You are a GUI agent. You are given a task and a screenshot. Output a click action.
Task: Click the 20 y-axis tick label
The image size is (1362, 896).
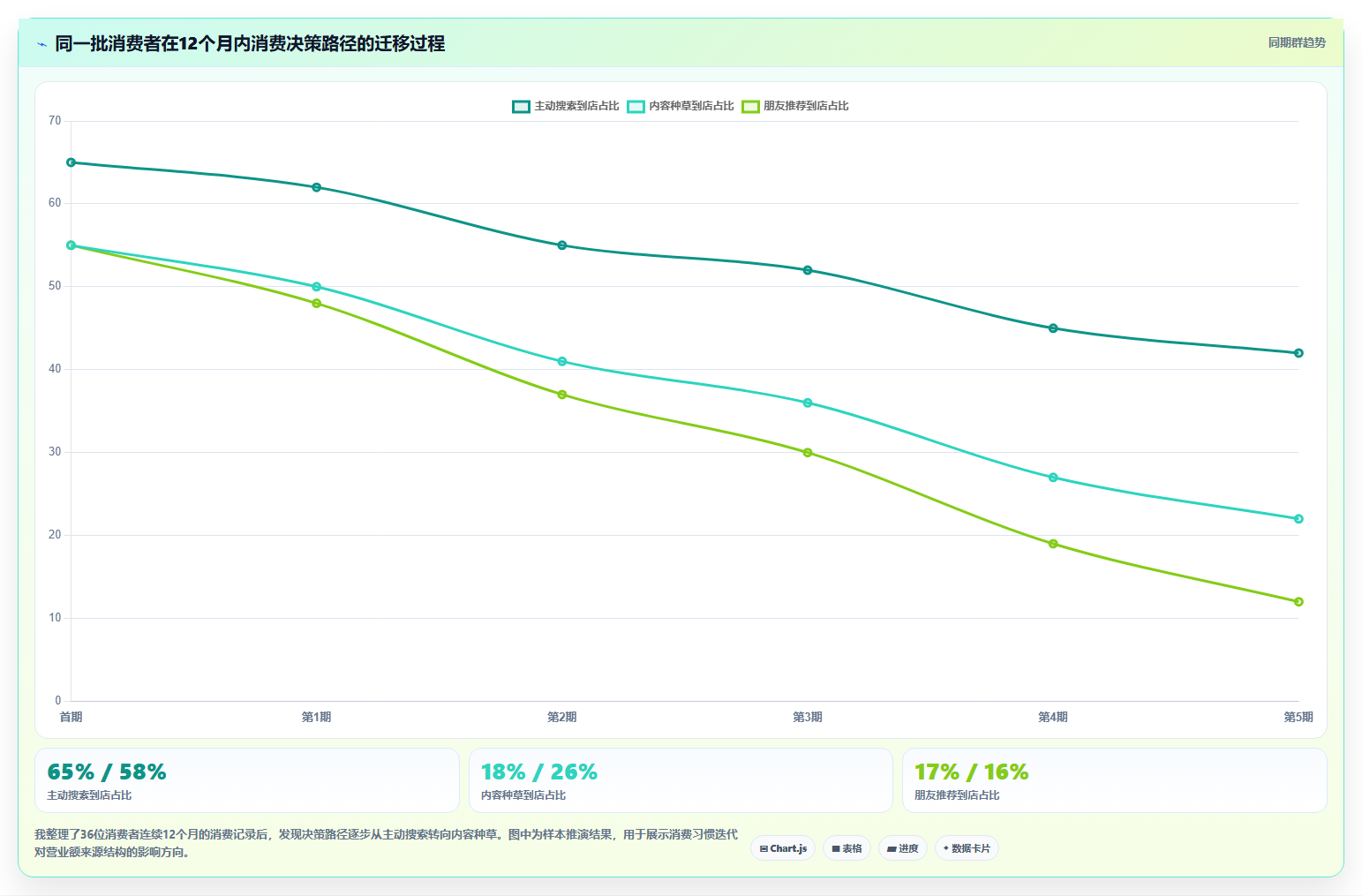click(x=55, y=535)
